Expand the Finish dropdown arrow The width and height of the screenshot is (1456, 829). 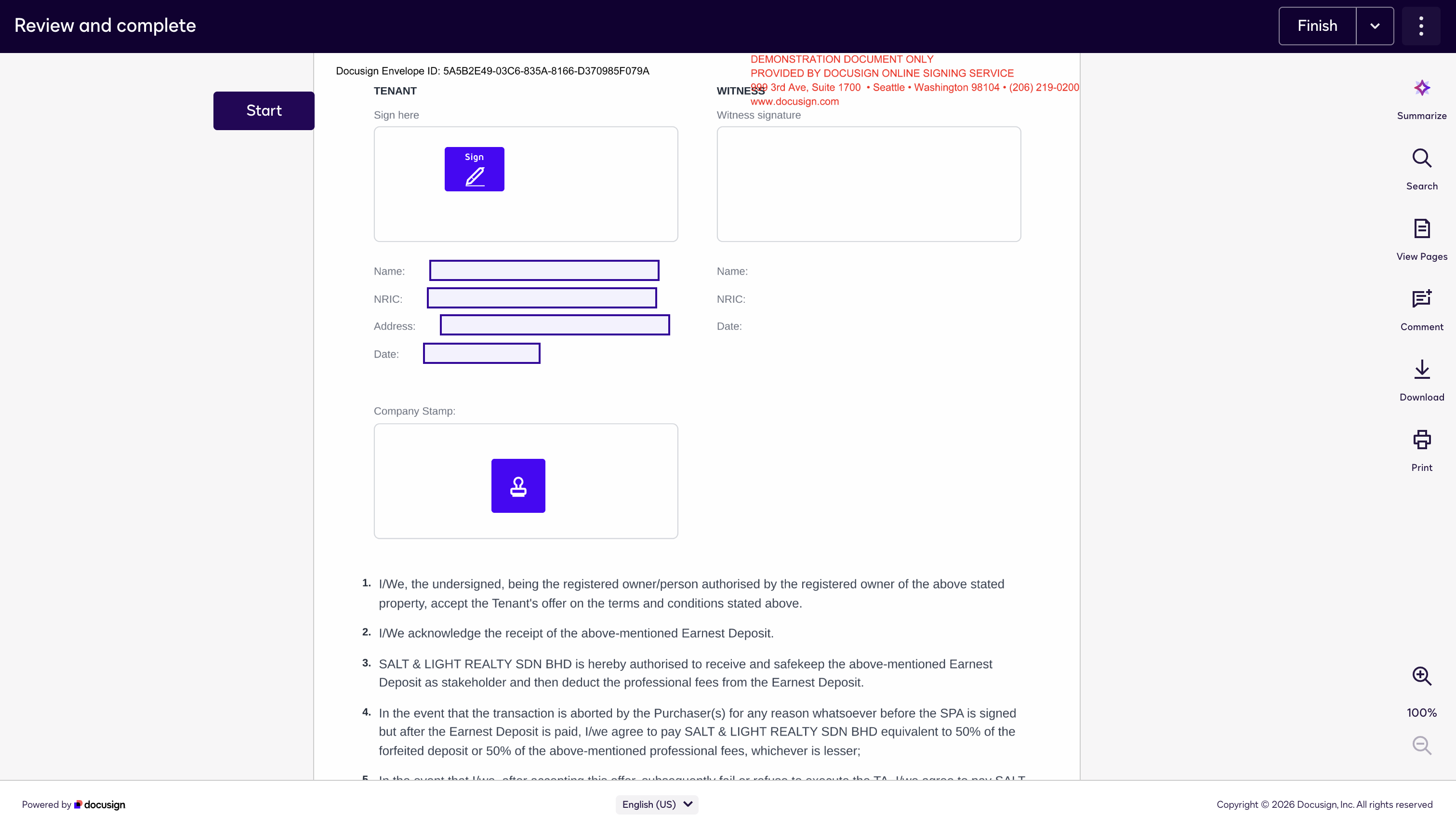click(1375, 26)
